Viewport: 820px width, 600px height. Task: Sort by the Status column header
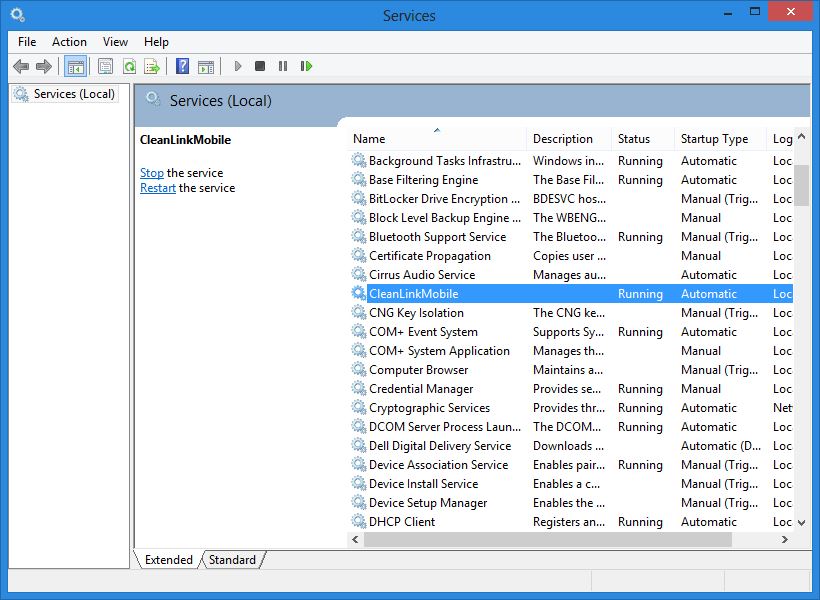point(634,139)
